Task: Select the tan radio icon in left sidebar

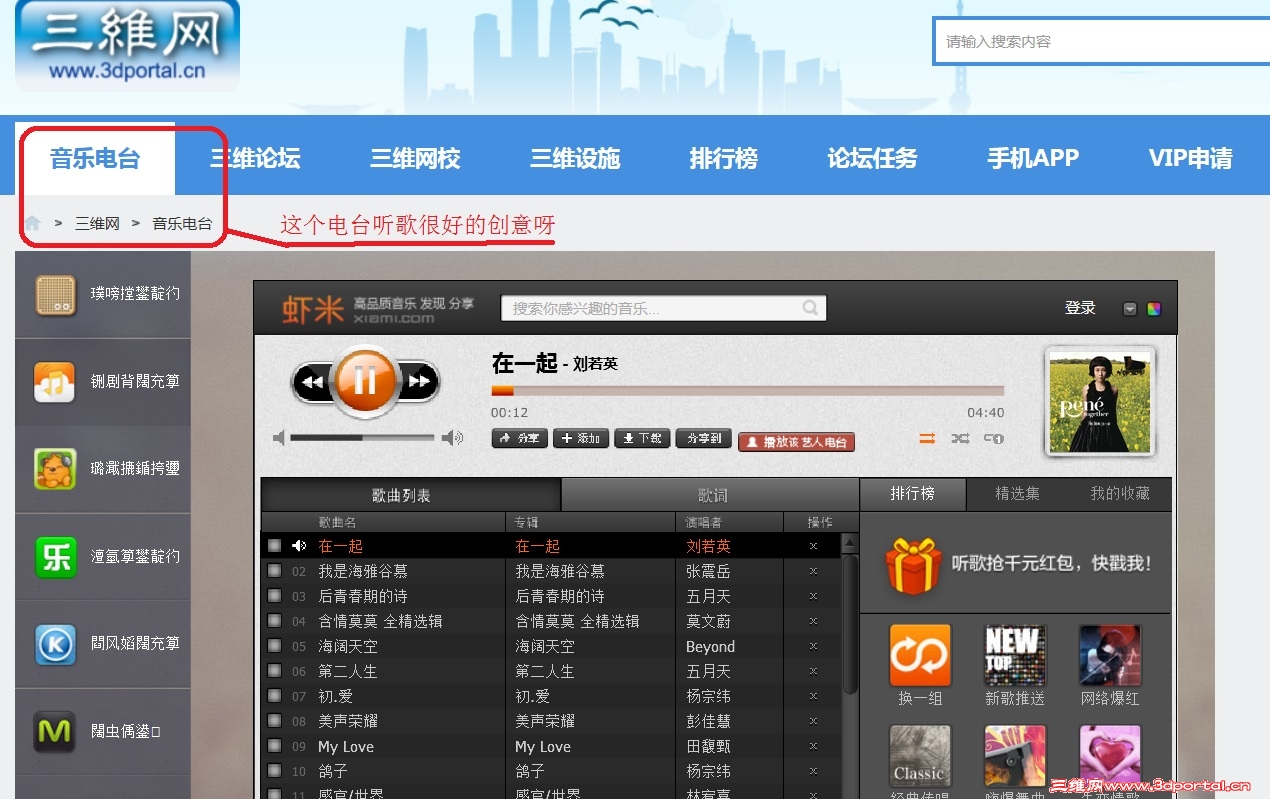Action: 56,295
